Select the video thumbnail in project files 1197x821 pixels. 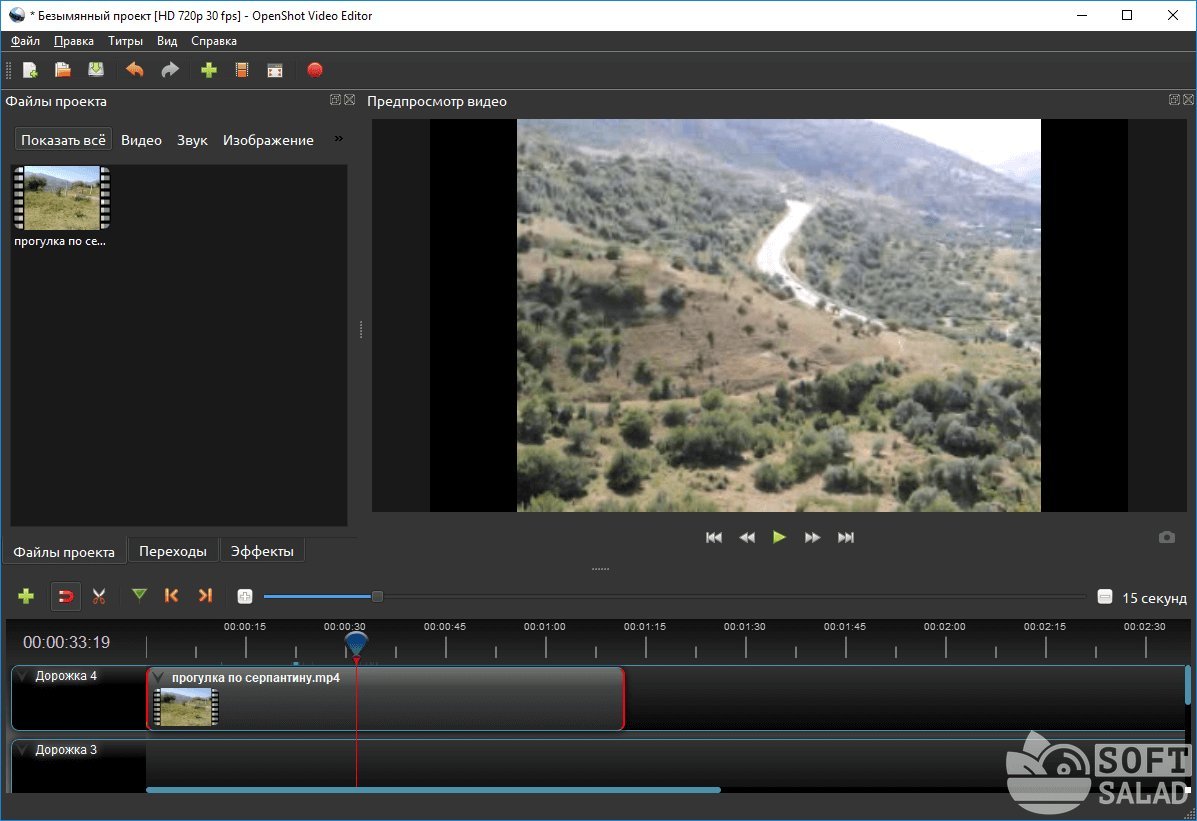(x=61, y=198)
